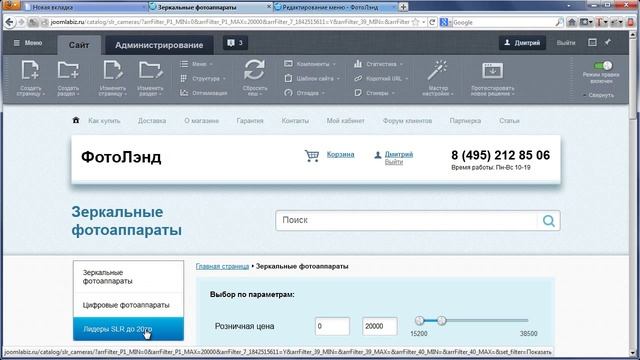The width and height of the screenshot is (640, 360).
Task: Switch to Новая вкладка browser tab
Action: [85, 7]
